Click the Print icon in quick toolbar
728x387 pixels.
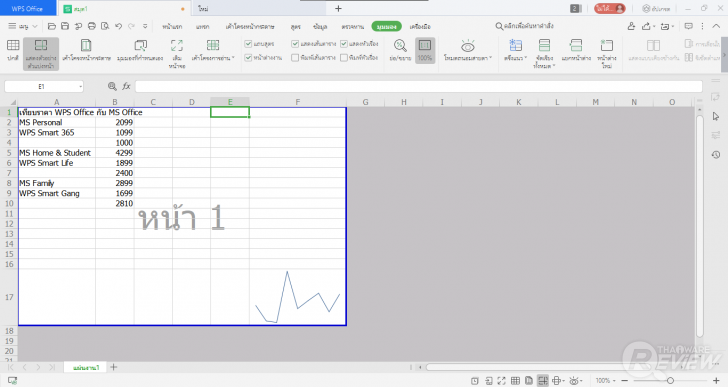pos(92,26)
